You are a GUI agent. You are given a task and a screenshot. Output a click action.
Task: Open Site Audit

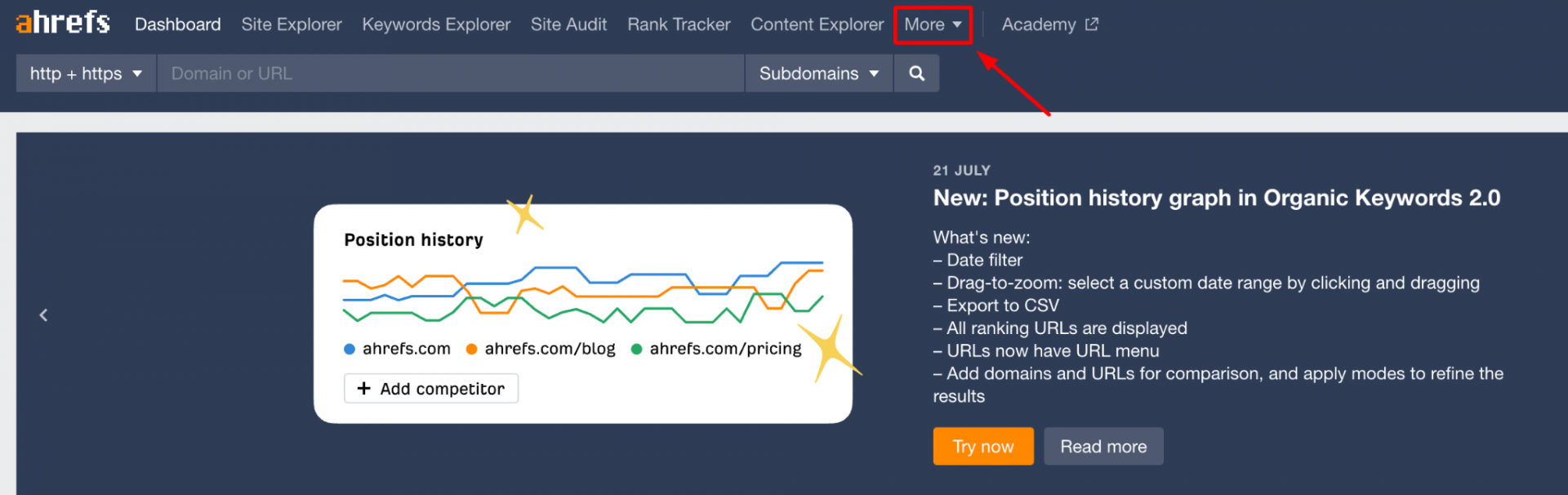(568, 25)
